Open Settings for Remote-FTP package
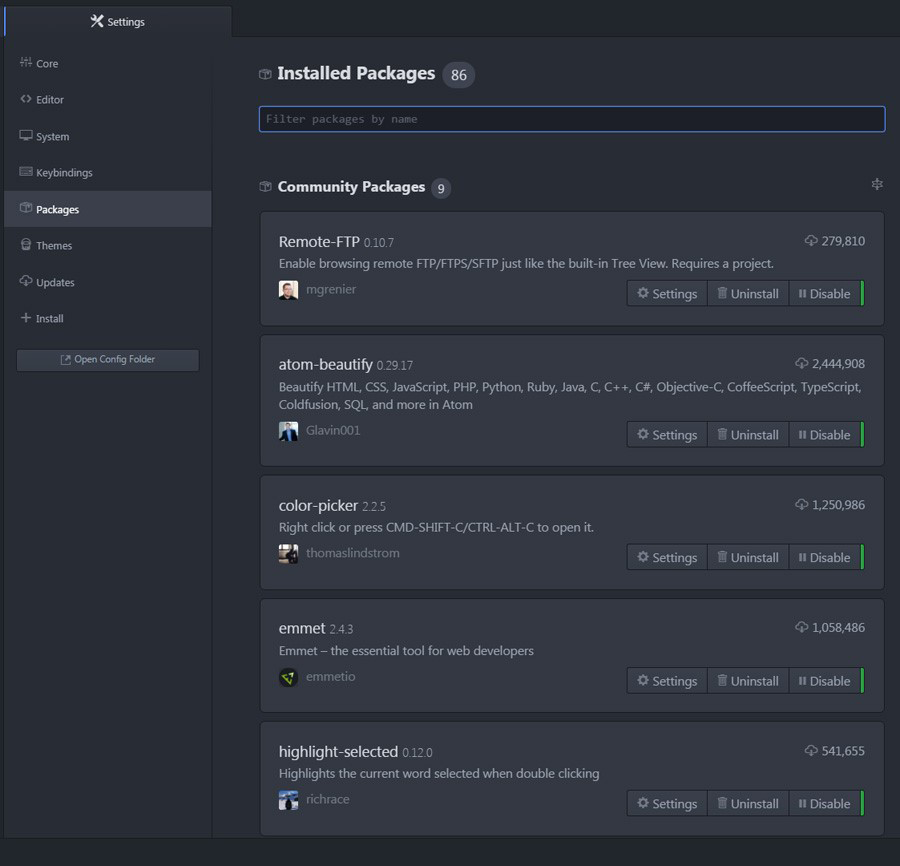The height and width of the screenshot is (866, 900). (667, 293)
